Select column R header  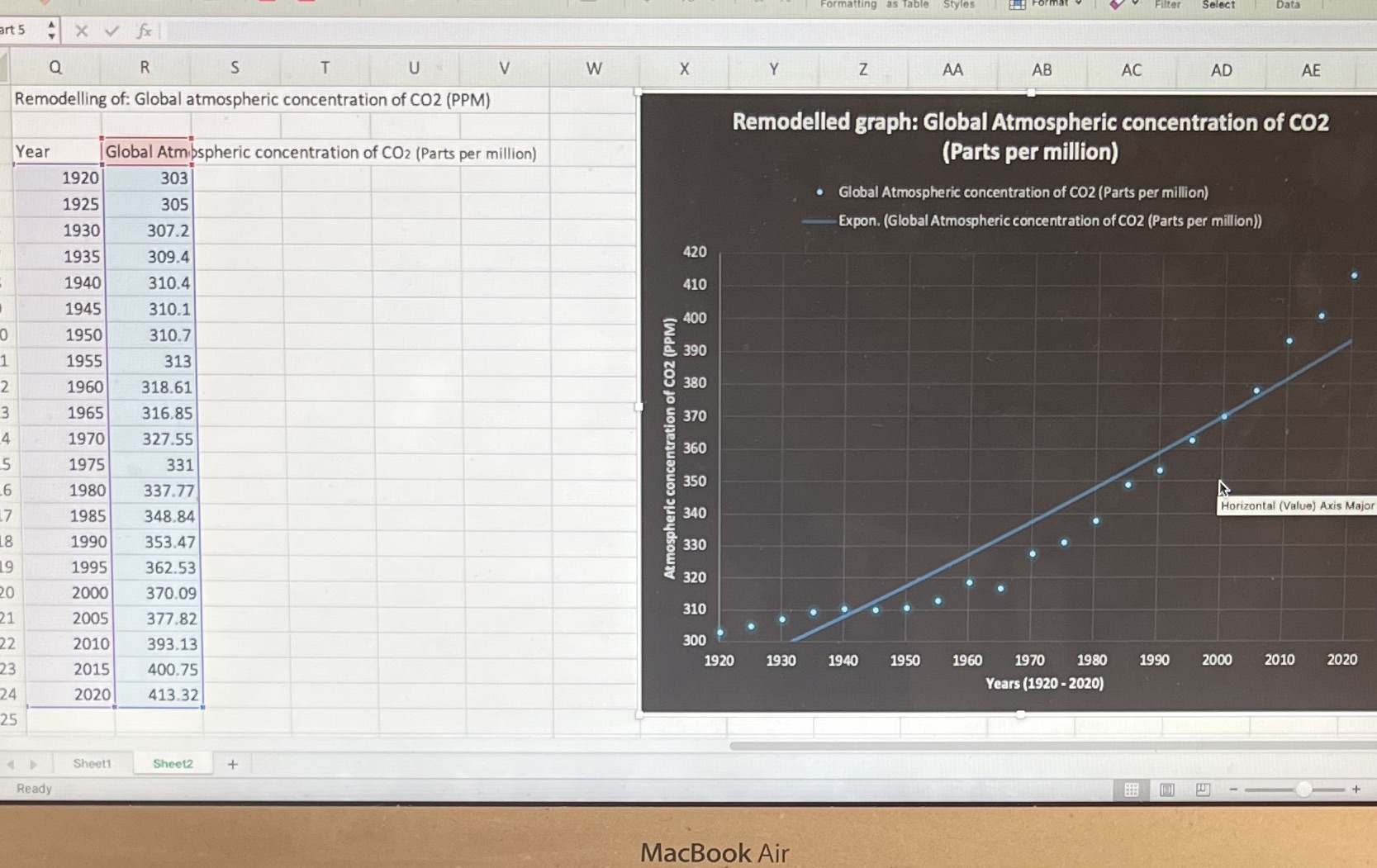[x=145, y=67]
